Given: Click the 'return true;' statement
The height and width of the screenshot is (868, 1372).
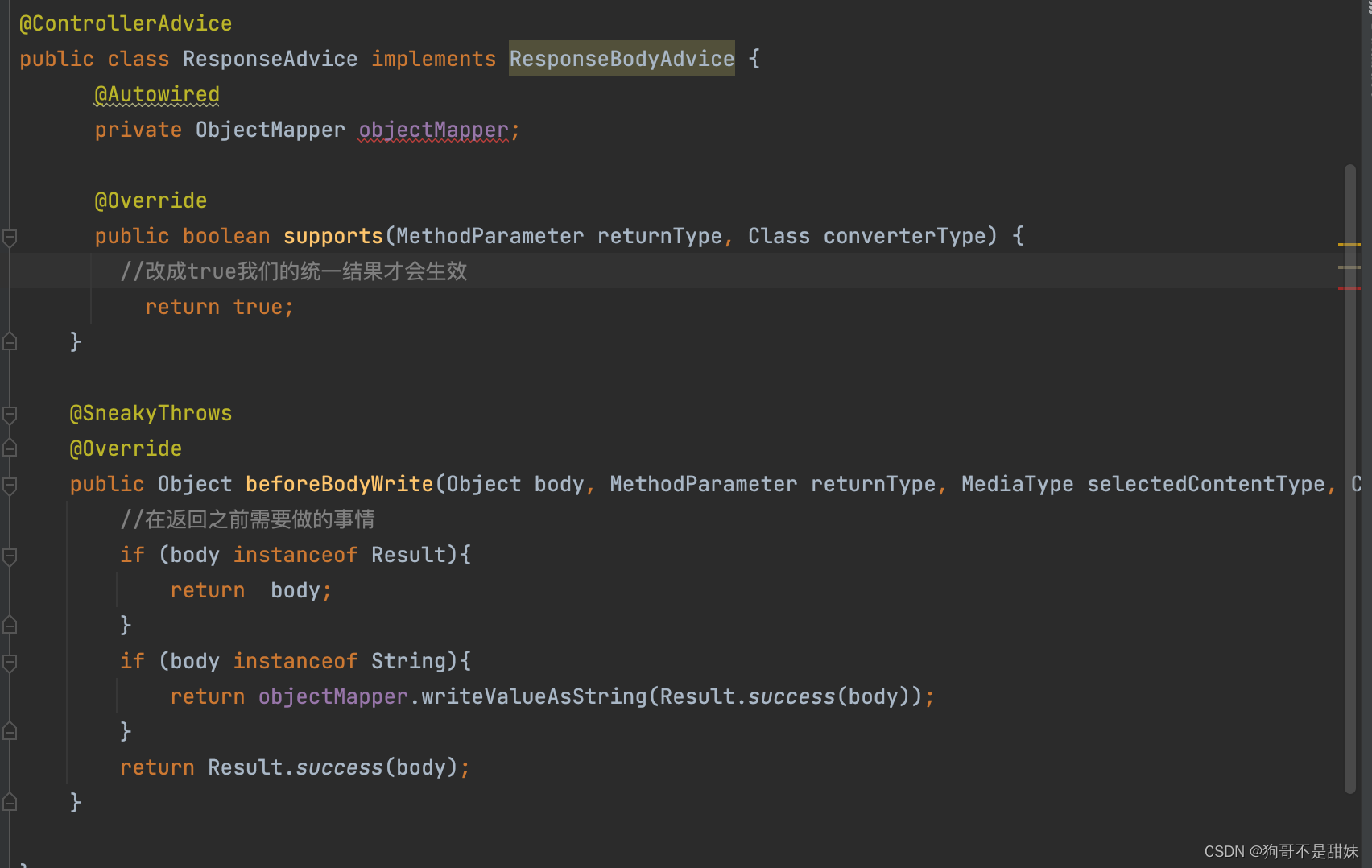Looking at the screenshot, I should 220,307.
